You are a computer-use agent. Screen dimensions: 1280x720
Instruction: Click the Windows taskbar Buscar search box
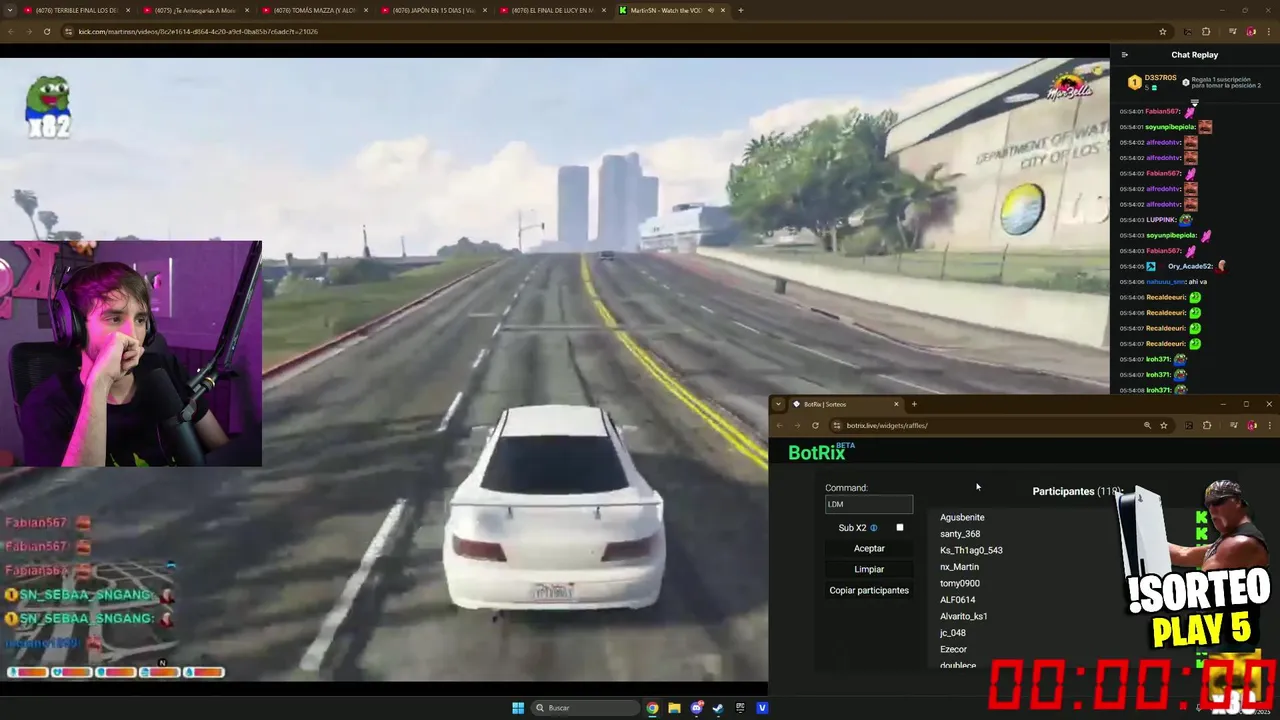586,708
